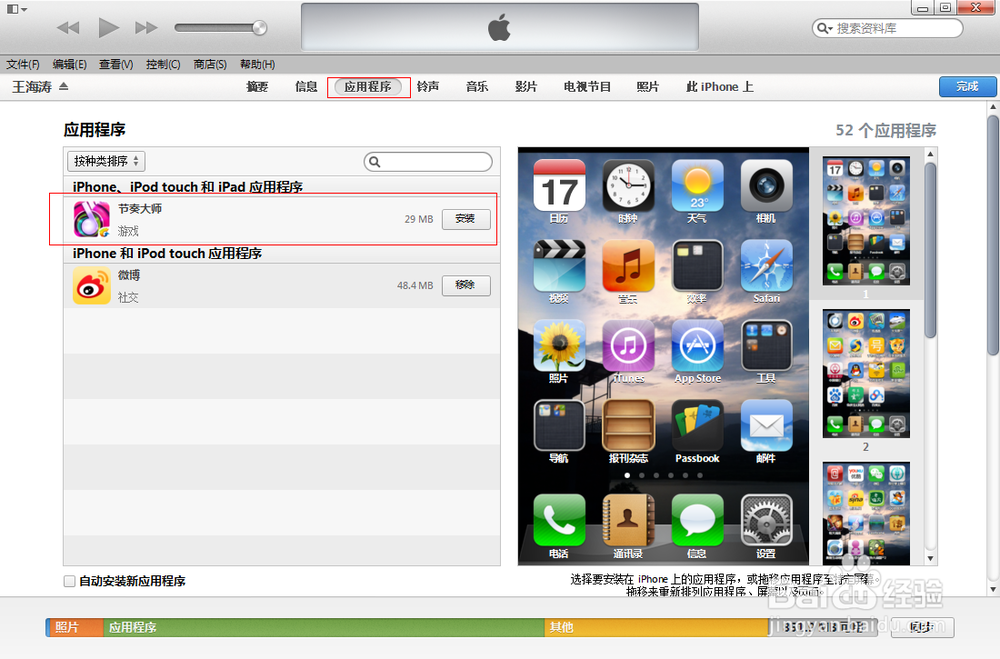Viewport: 1000px width, 659px height.
Task: Click the page thumbnails scrollbar down arrow
Action: 930,559
